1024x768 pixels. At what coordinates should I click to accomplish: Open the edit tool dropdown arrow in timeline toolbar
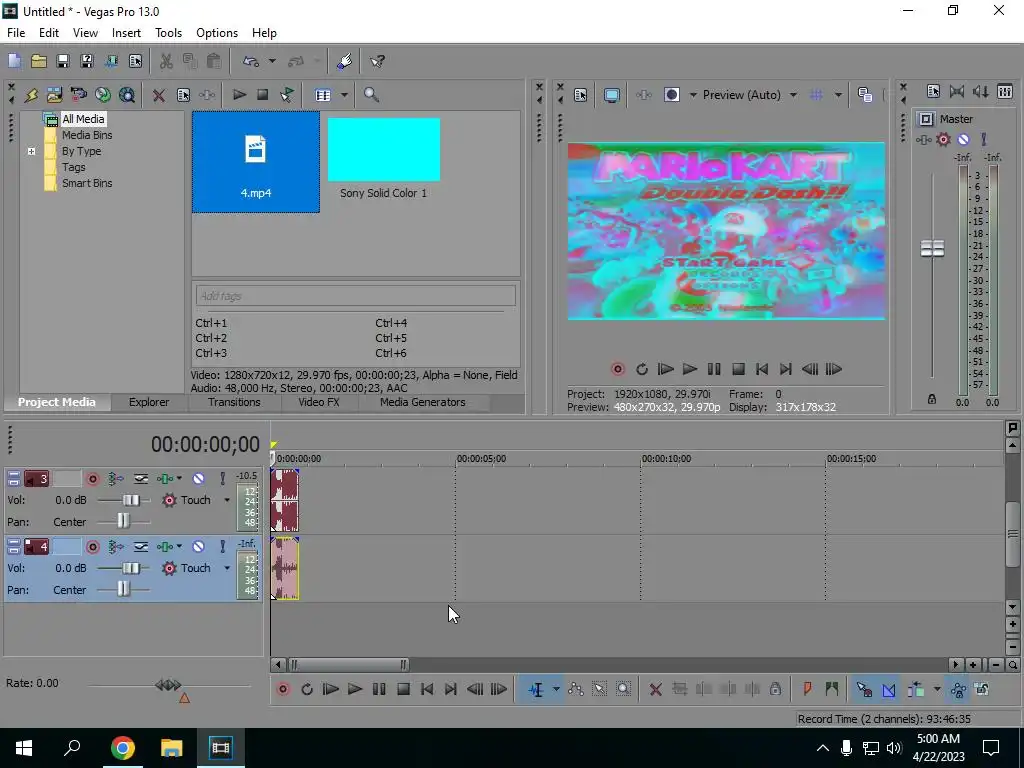[556, 689]
